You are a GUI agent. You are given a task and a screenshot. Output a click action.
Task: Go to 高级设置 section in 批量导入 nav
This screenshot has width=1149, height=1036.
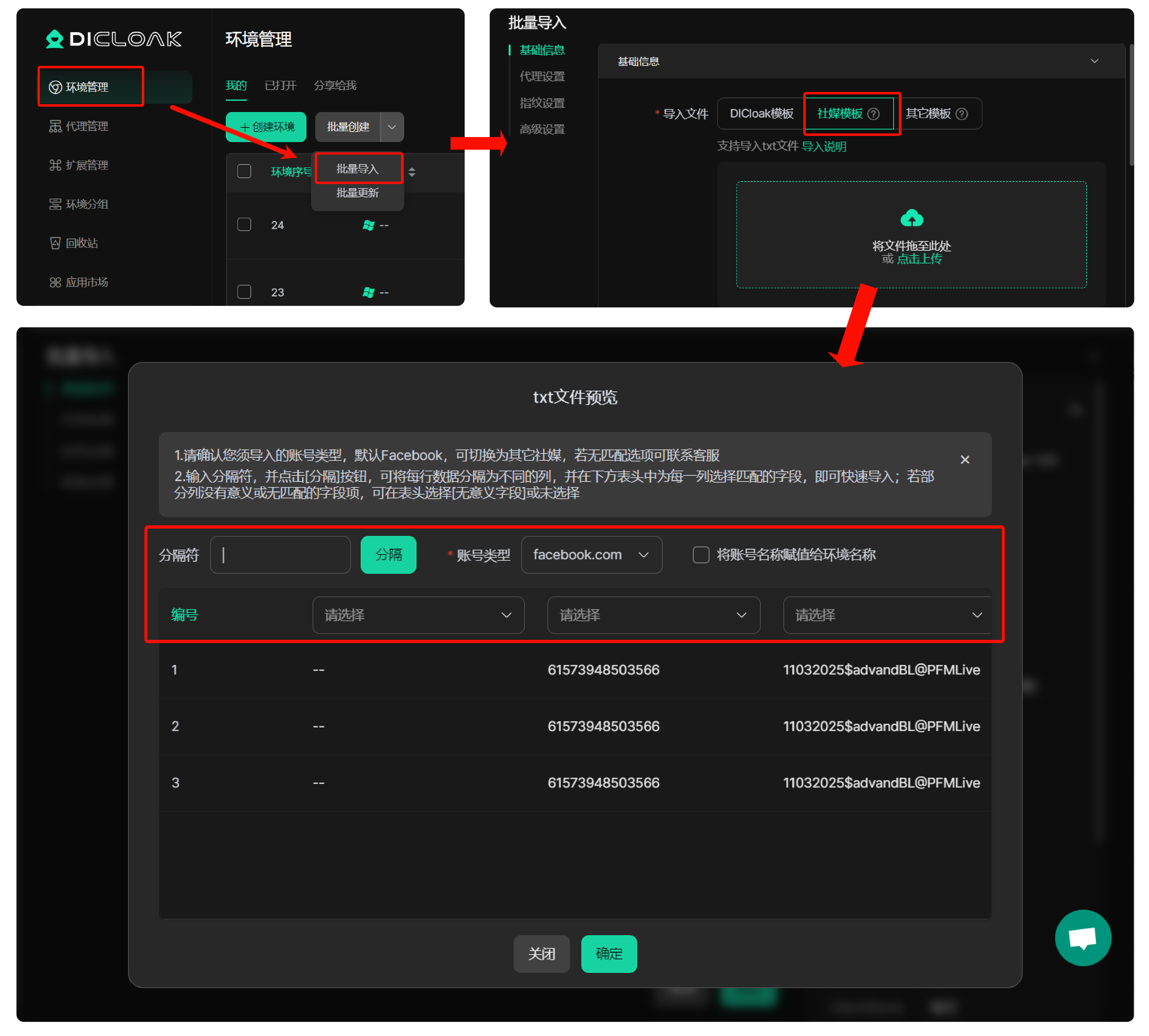click(x=542, y=129)
